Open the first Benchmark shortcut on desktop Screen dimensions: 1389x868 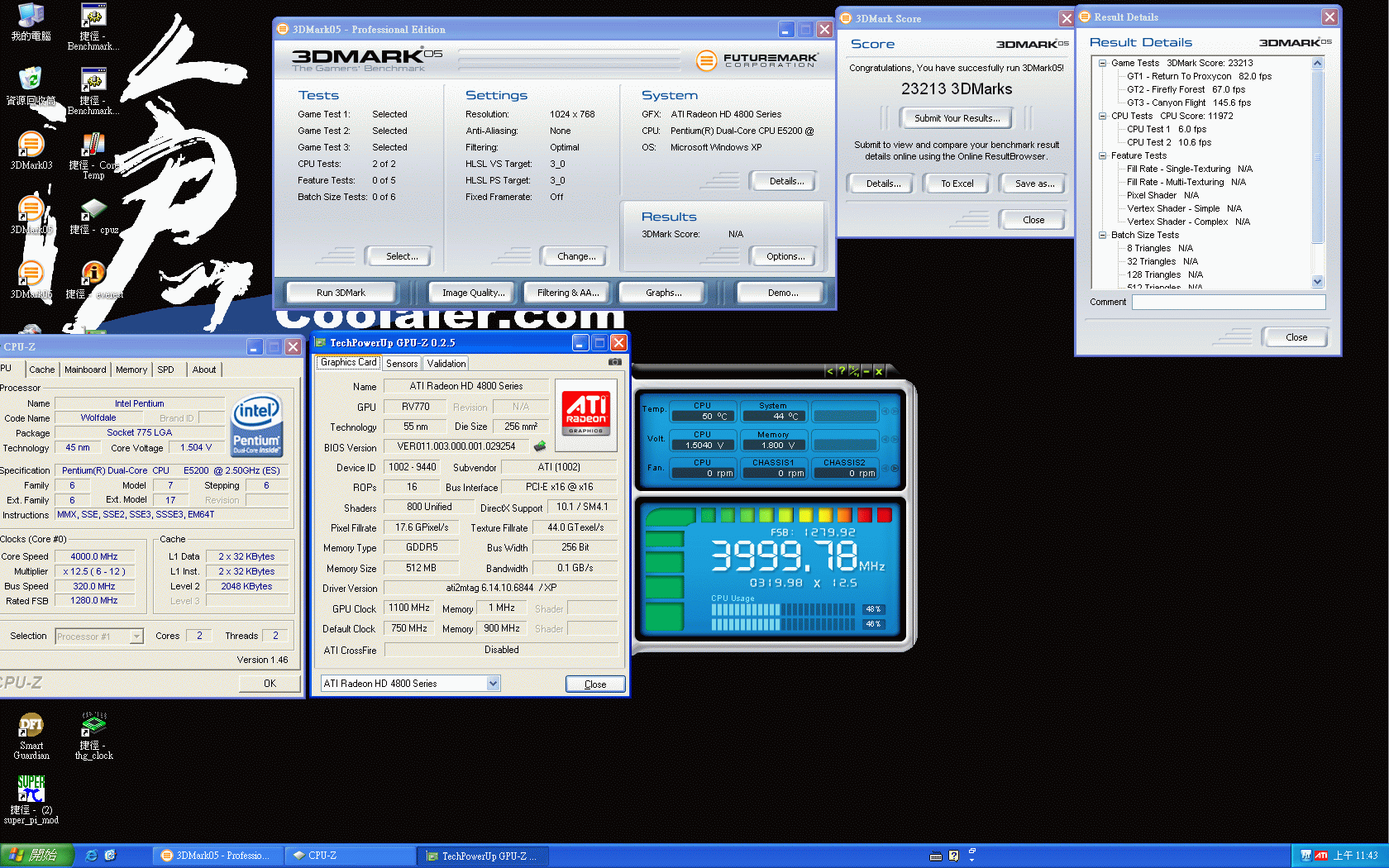tap(93, 27)
